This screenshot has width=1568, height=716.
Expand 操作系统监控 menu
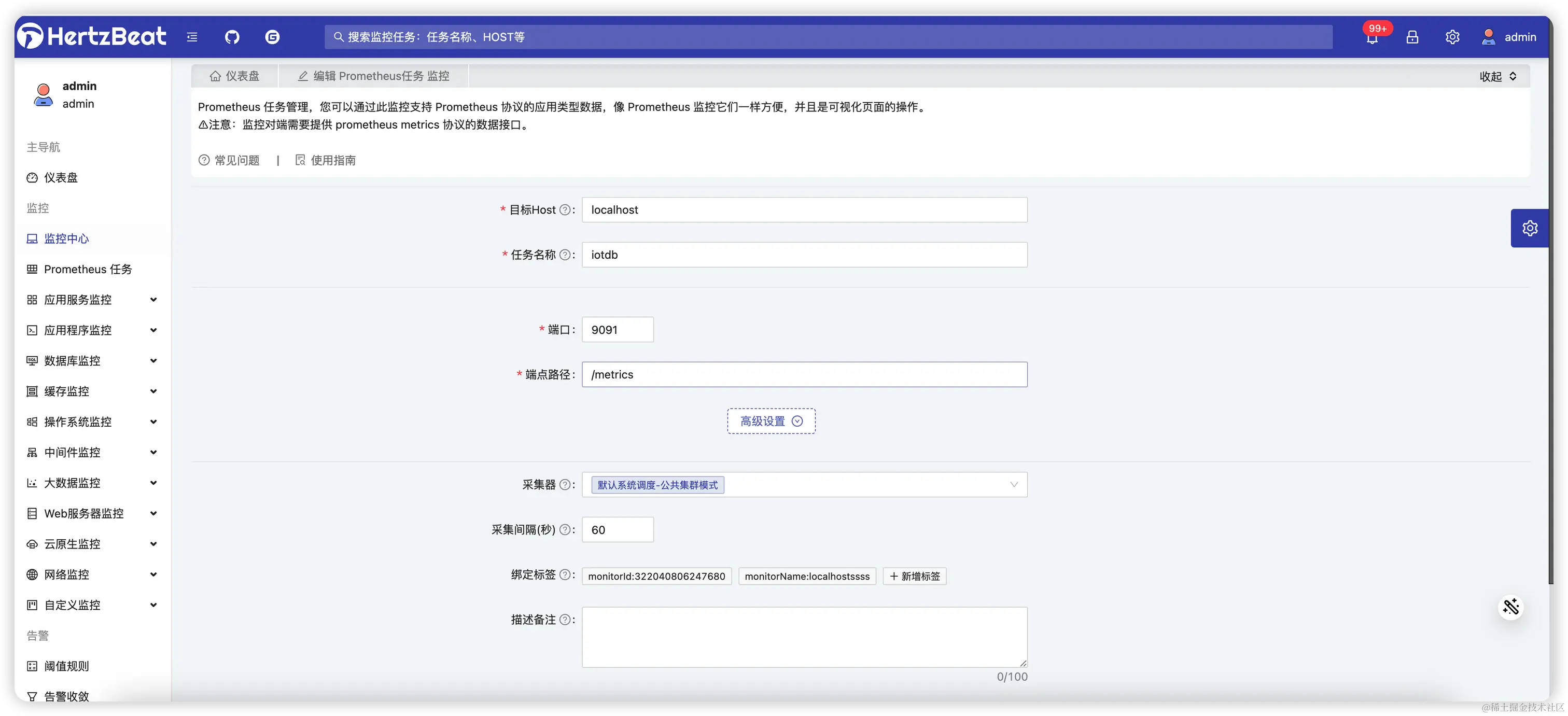pyautogui.click(x=91, y=422)
